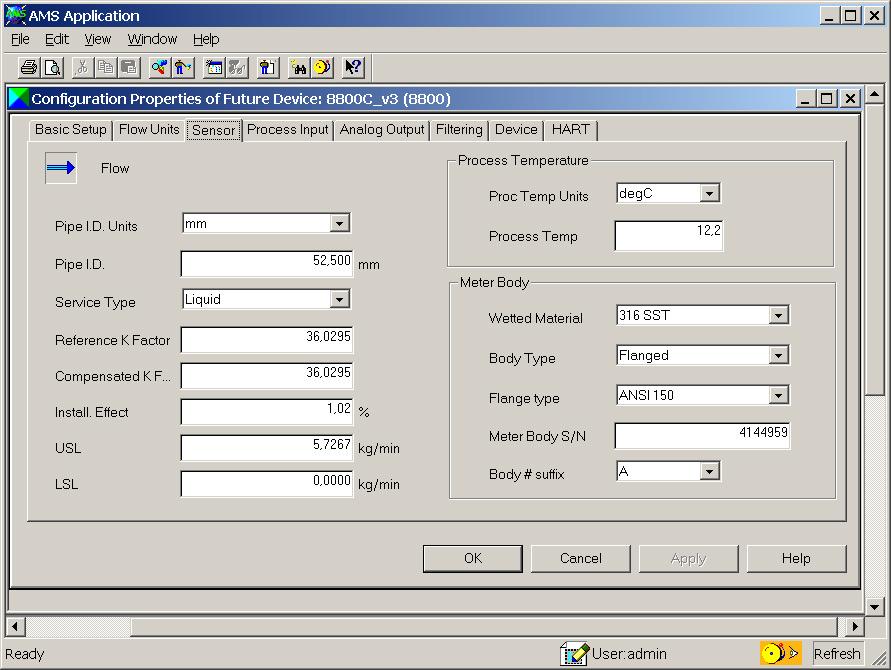Screen dimensions: 891x670
Task: Click the person-with-device icon left of the calendar icon
Action: click(183, 68)
